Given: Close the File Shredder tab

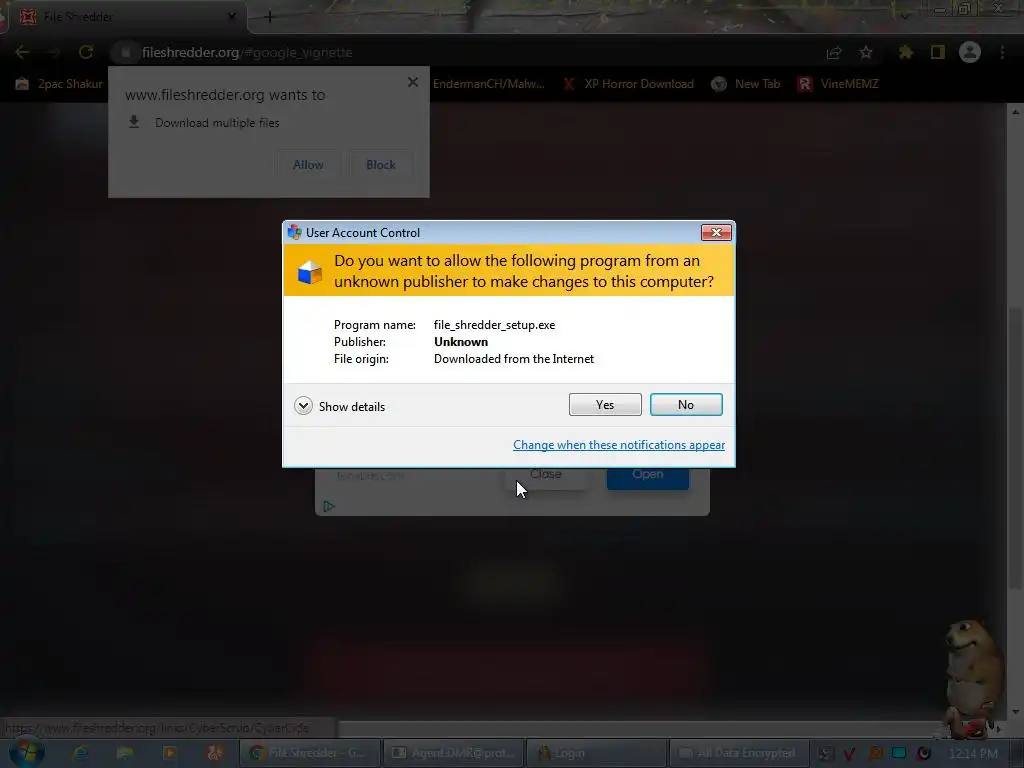Looking at the screenshot, I should click(232, 16).
